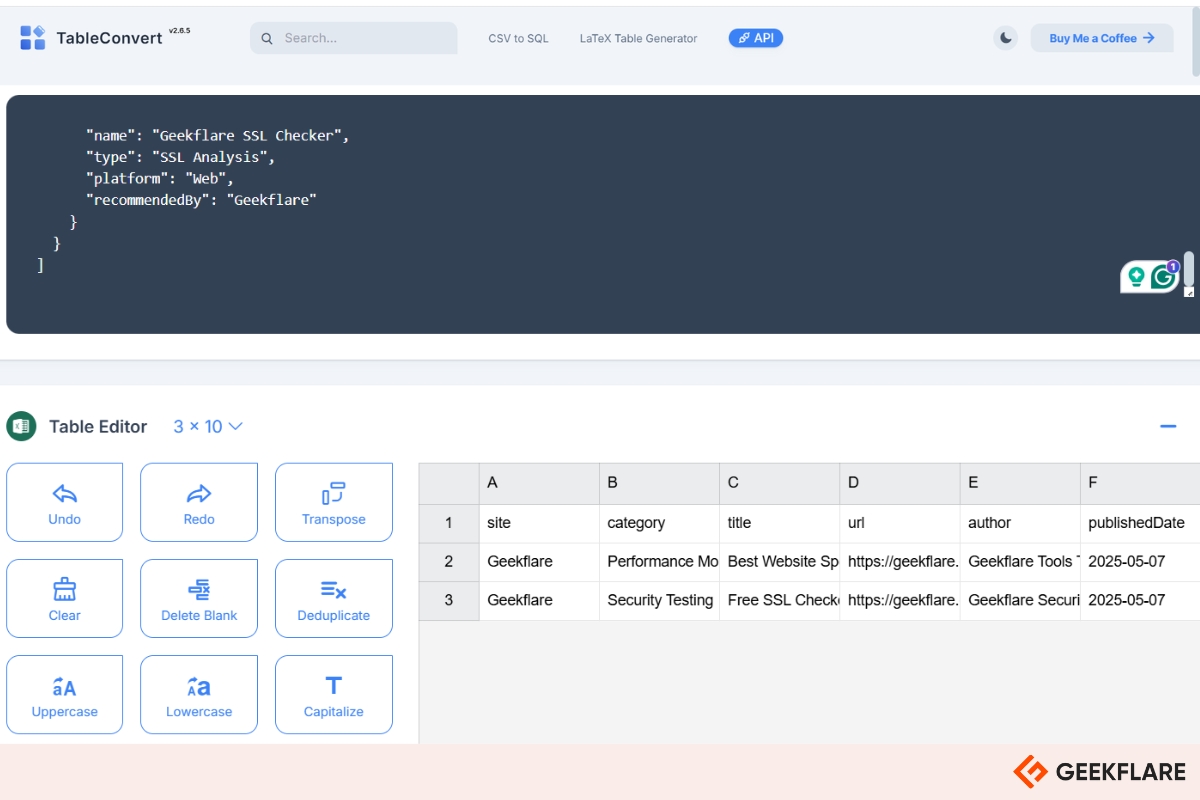
Task: Click the Table Editor Excel icon
Action: click(x=21, y=426)
